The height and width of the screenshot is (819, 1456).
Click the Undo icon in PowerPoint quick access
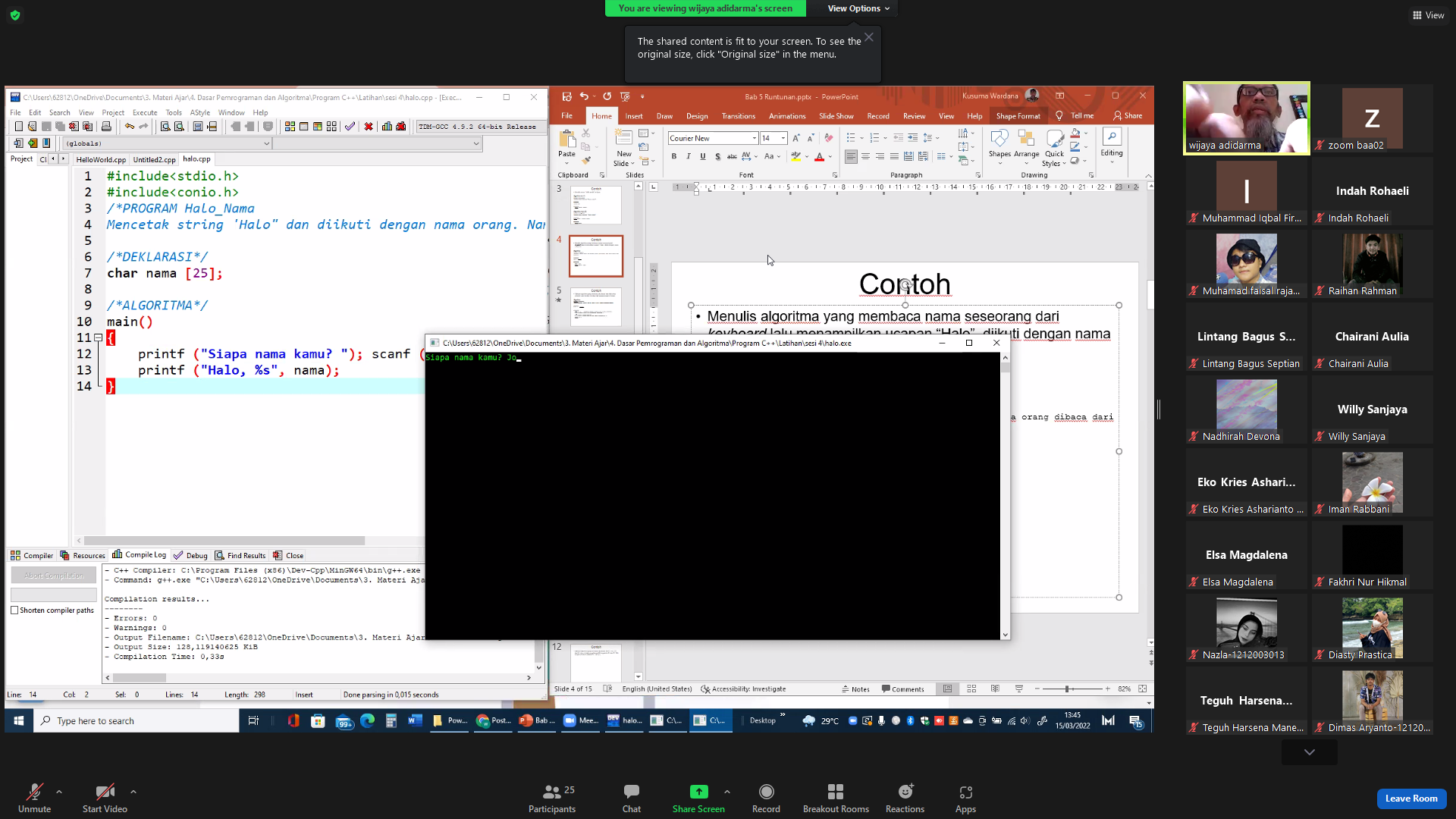[584, 96]
